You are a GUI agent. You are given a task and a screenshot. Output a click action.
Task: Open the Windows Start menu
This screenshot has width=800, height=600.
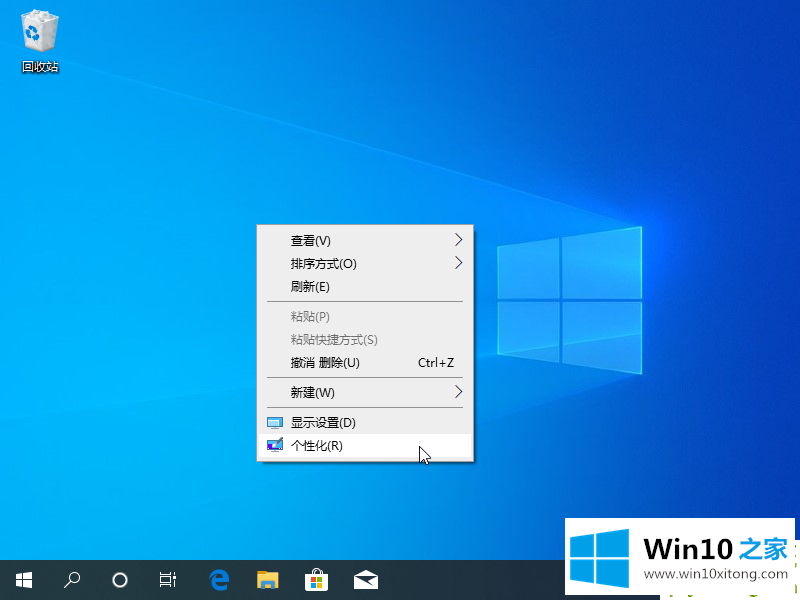[23, 579]
